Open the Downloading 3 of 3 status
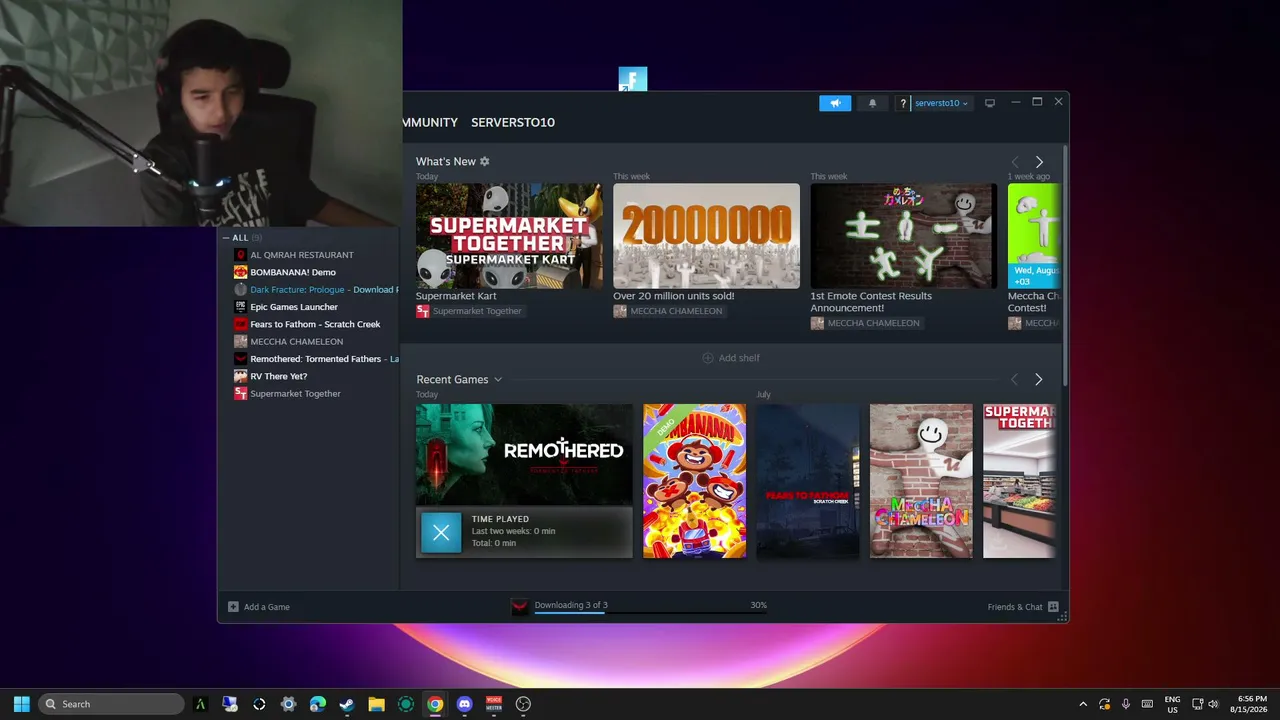This screenshot has height=720, width=1280. (571, 605)
